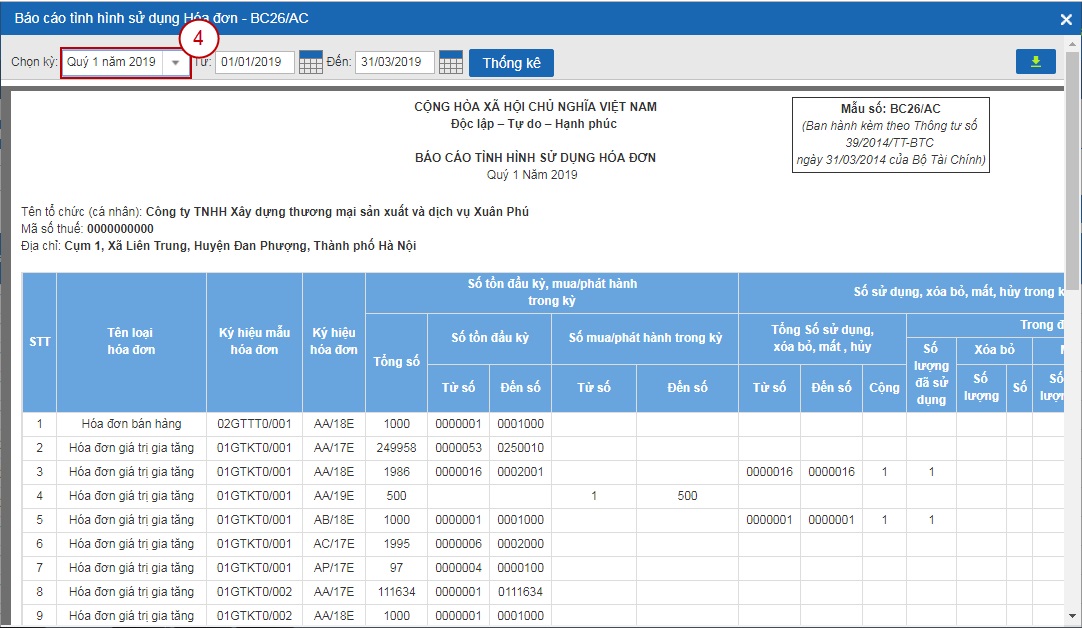The image size is (1082, 628).
Task: Click 'AC/17E' invoice symbol in row 6
Action: pos(333,544)
